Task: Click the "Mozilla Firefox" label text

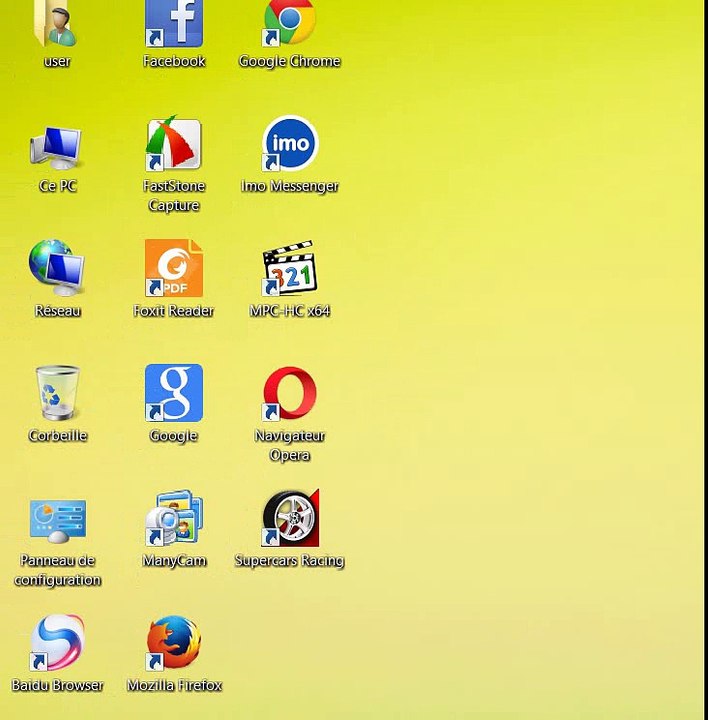Action: pyautogui.click(x=174, y=686)
